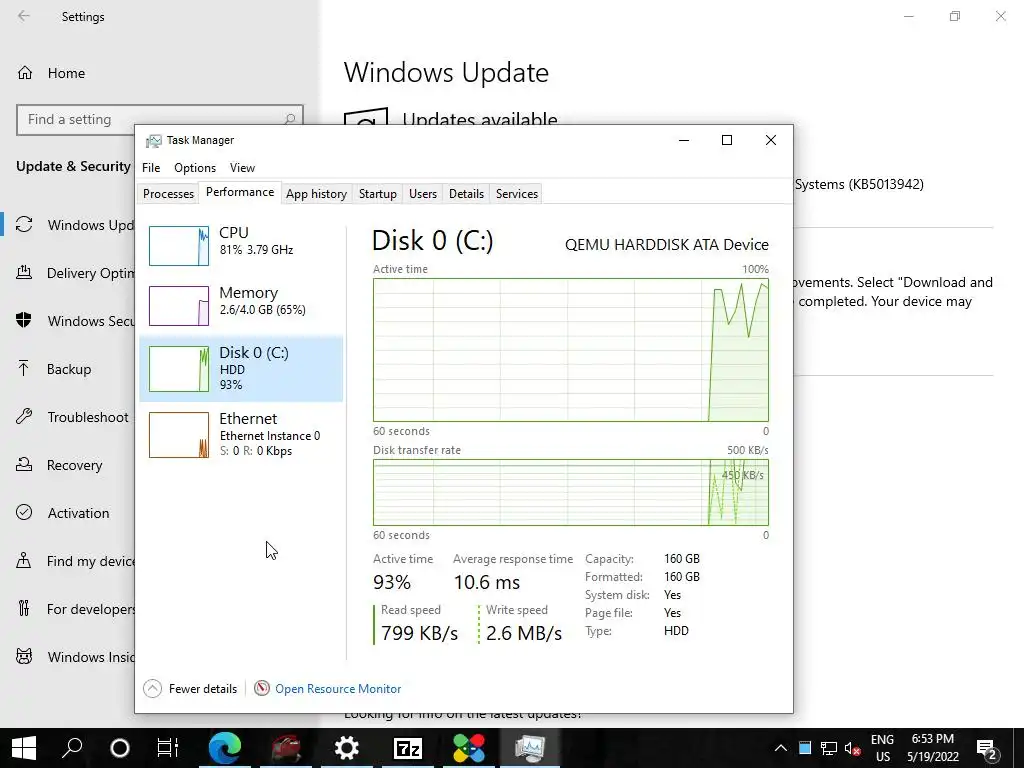
Task: Switch to the App history tab
Action: coord(316,194)
